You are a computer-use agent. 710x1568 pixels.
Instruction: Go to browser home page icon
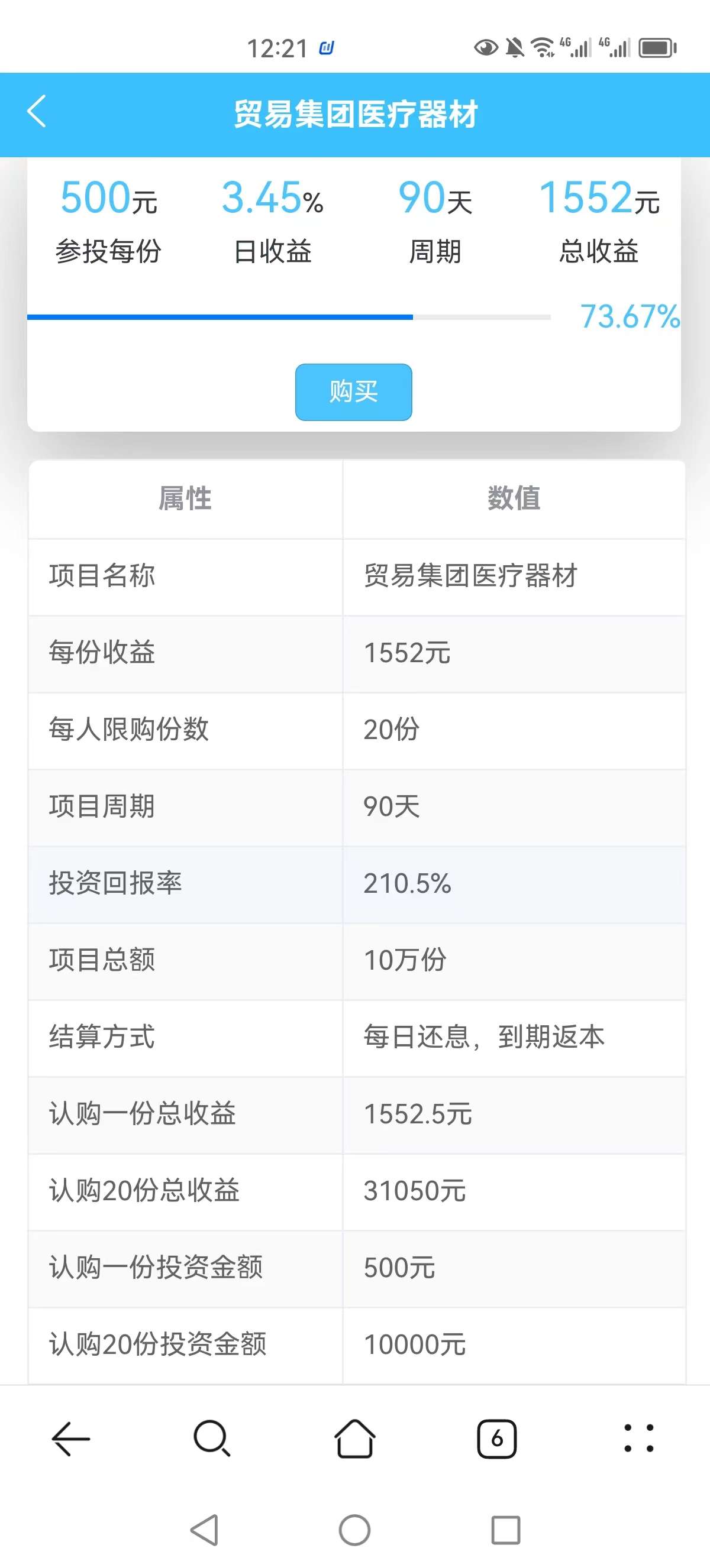354,1439
